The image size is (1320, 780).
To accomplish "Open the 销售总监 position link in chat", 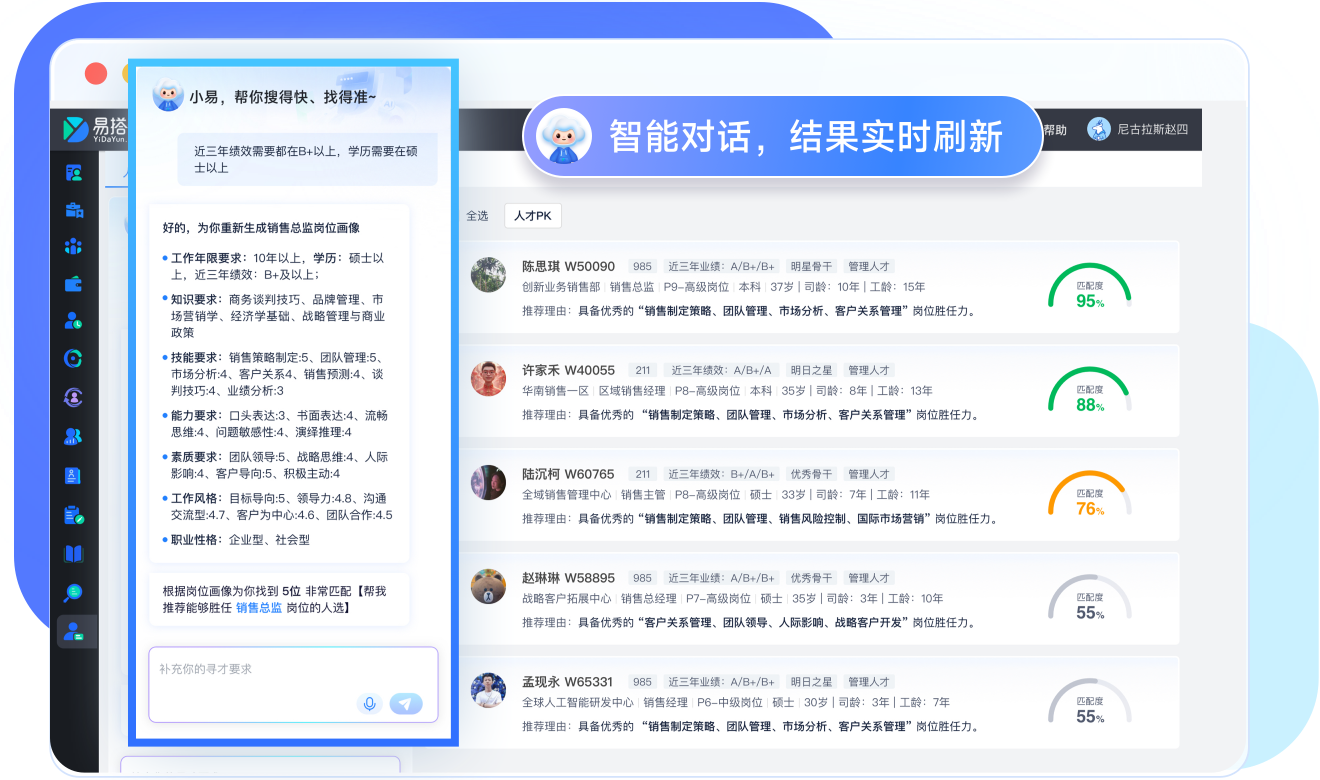I will coord(259,607).
